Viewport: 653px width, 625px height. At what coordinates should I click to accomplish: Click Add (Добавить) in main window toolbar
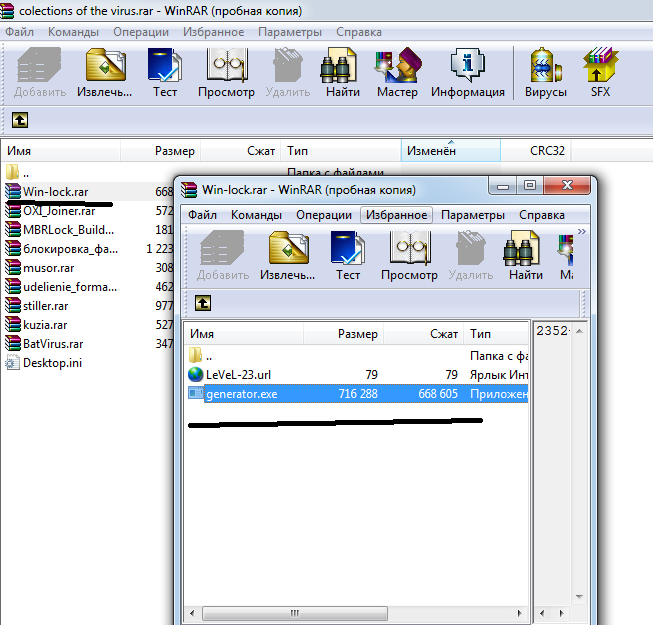(x=40, y=73)
